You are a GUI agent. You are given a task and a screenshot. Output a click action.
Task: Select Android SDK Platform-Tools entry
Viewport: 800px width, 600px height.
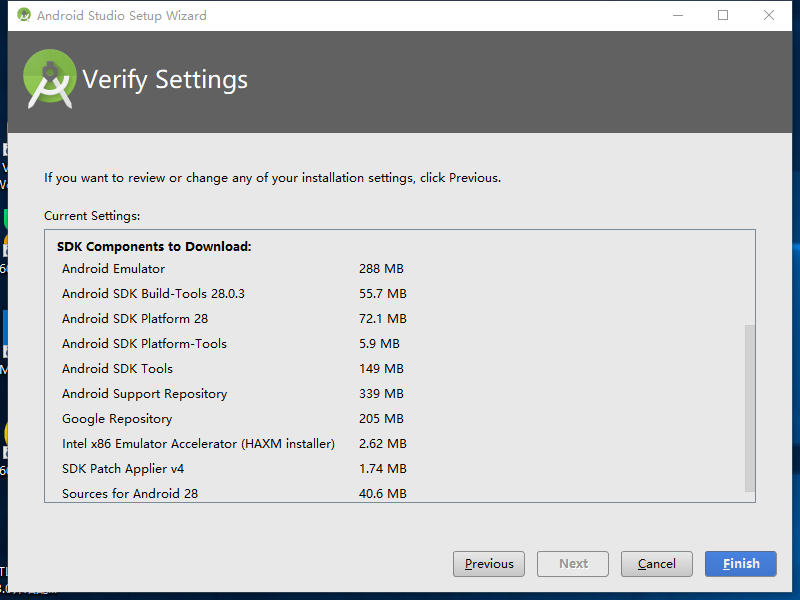coord(144,344)
